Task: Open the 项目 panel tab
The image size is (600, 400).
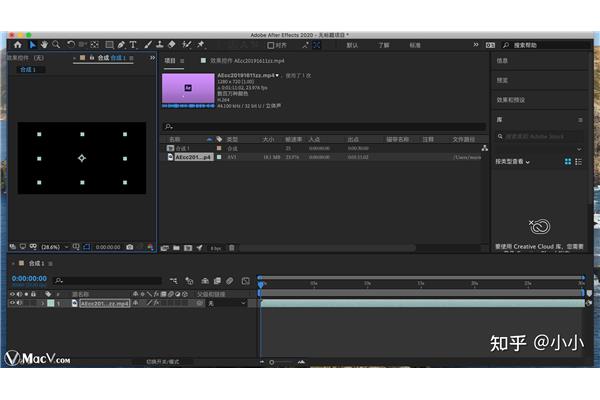Action: click(170, 60)
